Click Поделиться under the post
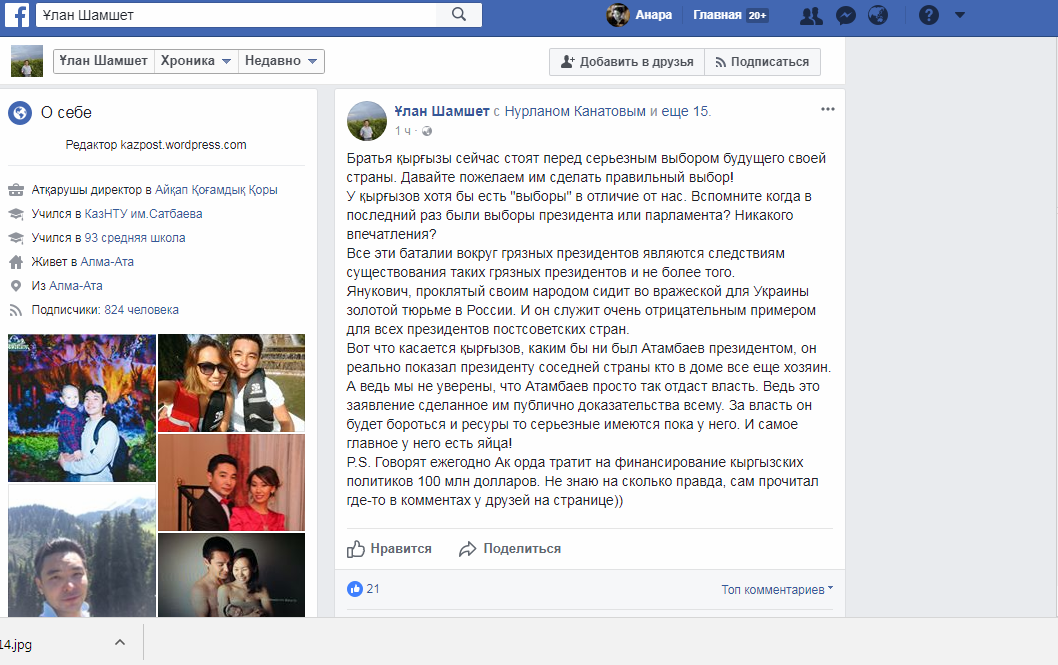The image size is (1058, 665). [510, 549]
